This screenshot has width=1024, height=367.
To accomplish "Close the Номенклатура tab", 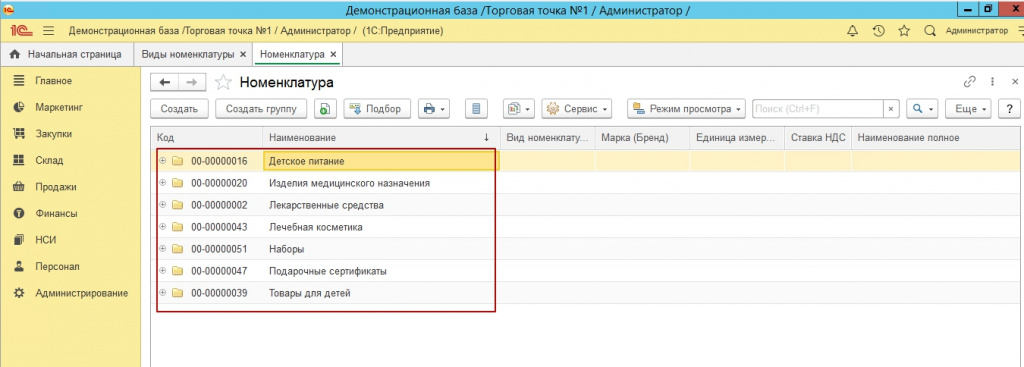I will click(333, 55).
